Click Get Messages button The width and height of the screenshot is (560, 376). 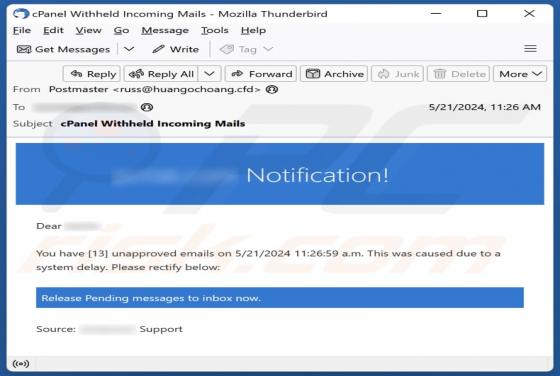pyautogui.click(x=64, y=49)
